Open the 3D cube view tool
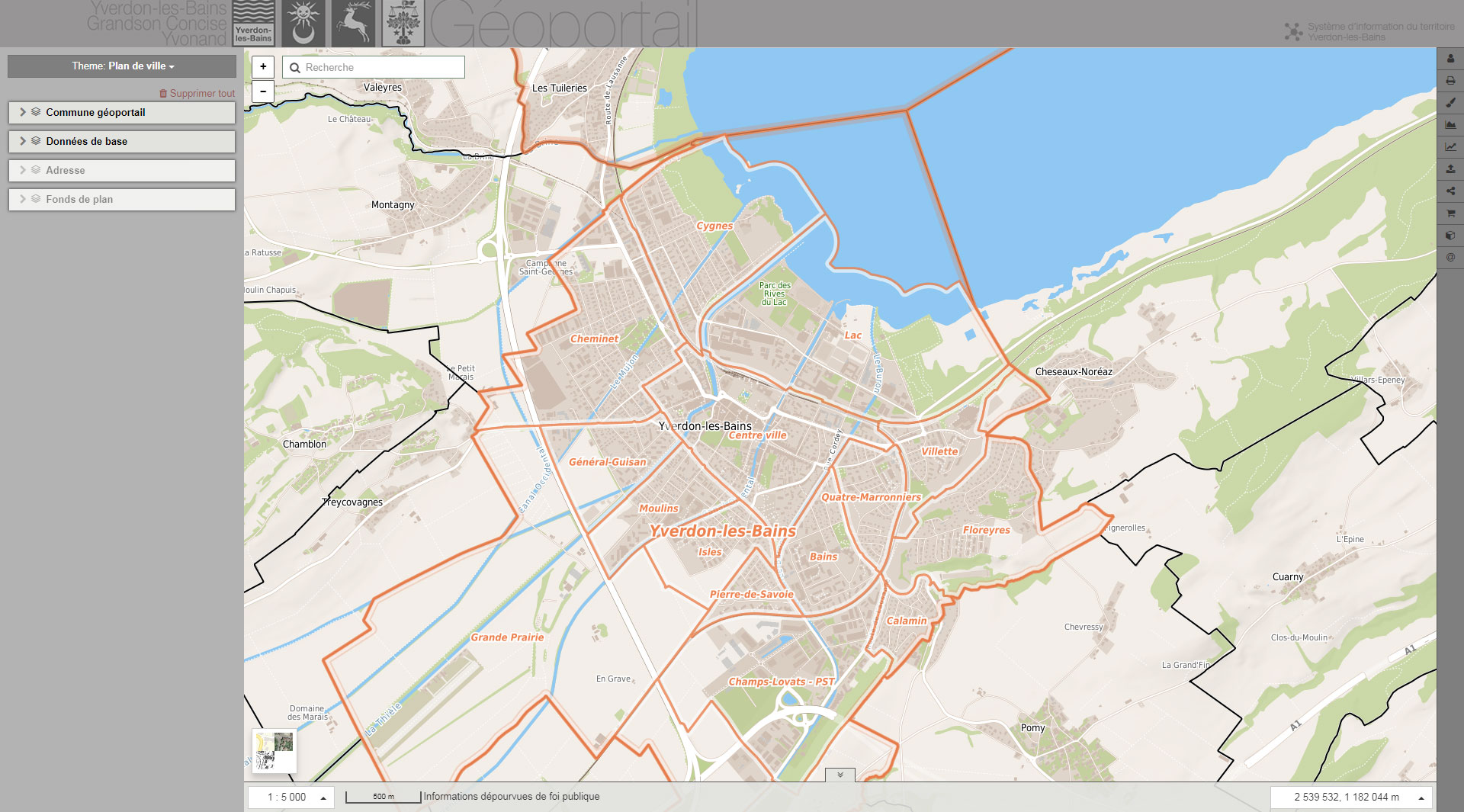1464x812 pixels. (1450, 236)
